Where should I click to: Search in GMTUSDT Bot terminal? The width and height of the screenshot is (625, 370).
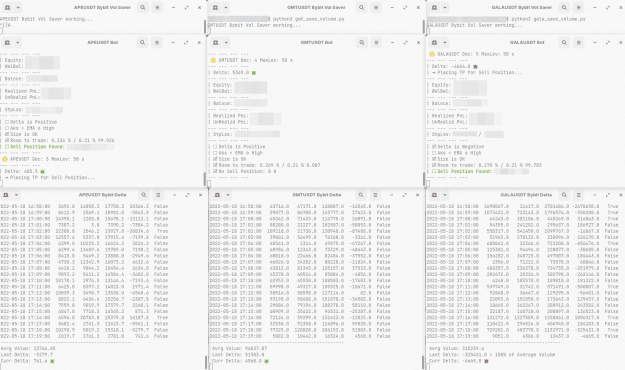pyautogui.click(x=362, y=42)
